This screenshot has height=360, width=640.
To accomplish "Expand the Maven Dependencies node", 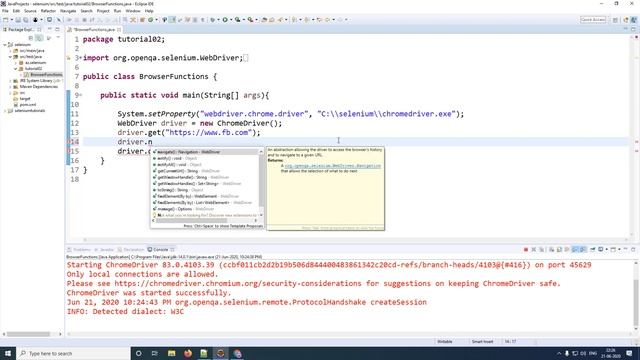I will coord(11,87).
